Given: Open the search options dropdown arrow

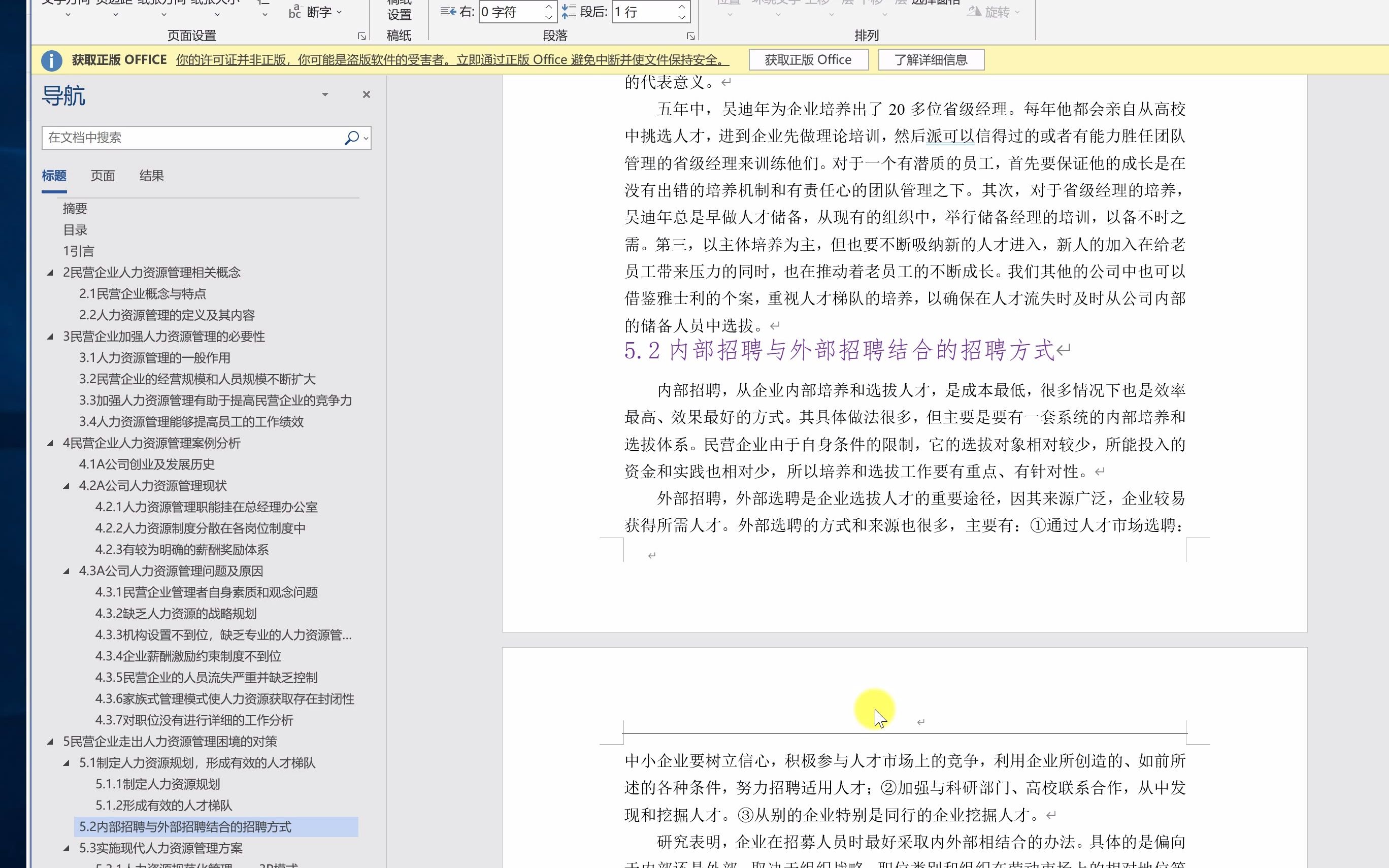Looking at the screenshot, I should pyautogui.click(x=366, y=139).
